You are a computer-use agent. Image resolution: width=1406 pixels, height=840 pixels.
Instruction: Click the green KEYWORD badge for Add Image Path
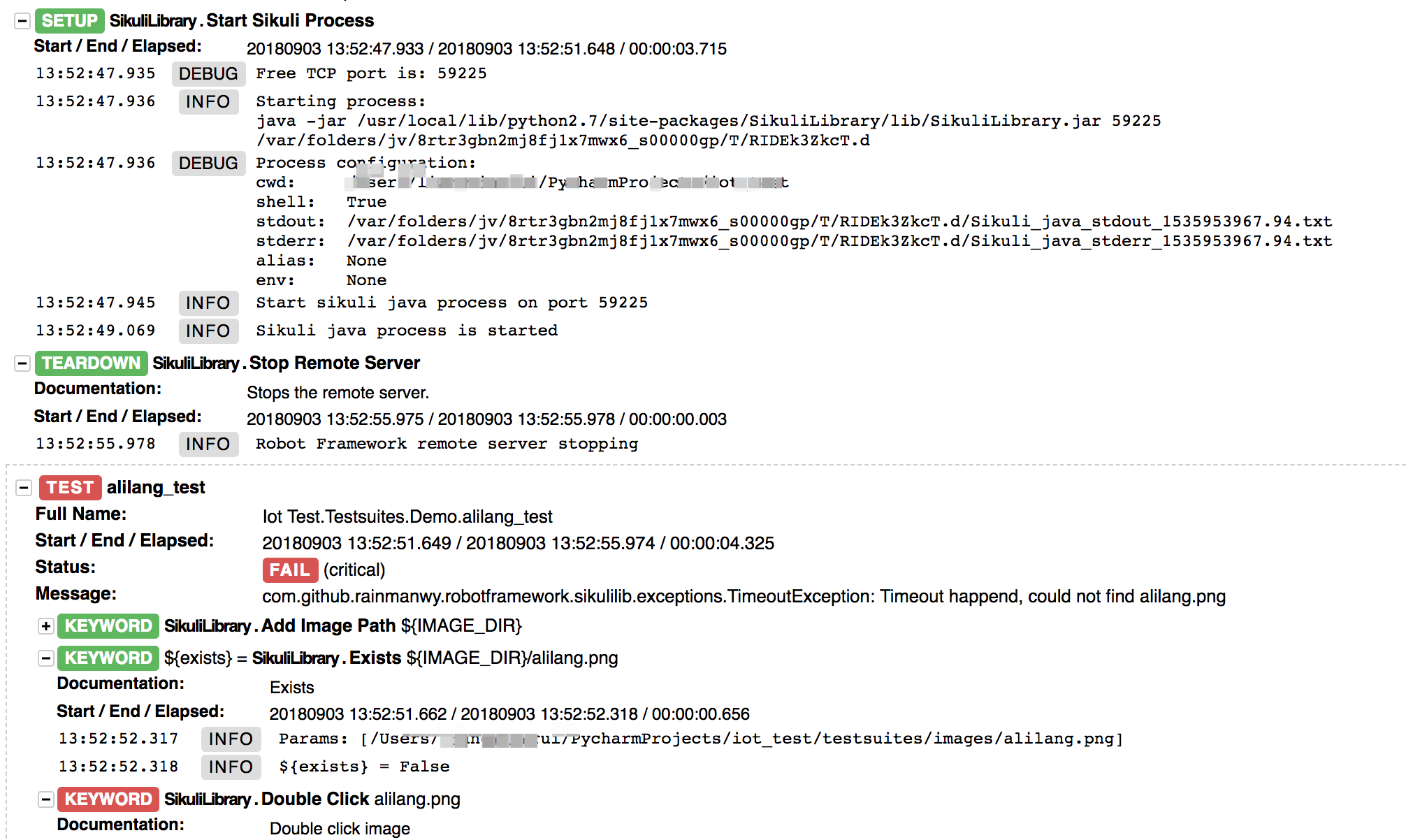(108, 626)
